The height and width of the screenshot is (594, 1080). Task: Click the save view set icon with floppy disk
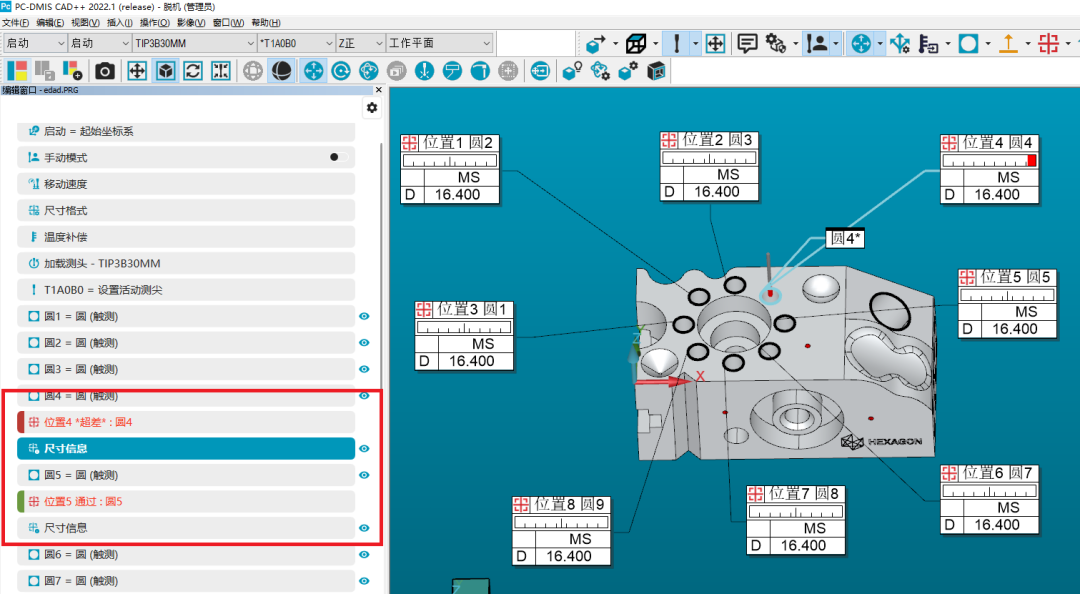(x=45, y=70)
